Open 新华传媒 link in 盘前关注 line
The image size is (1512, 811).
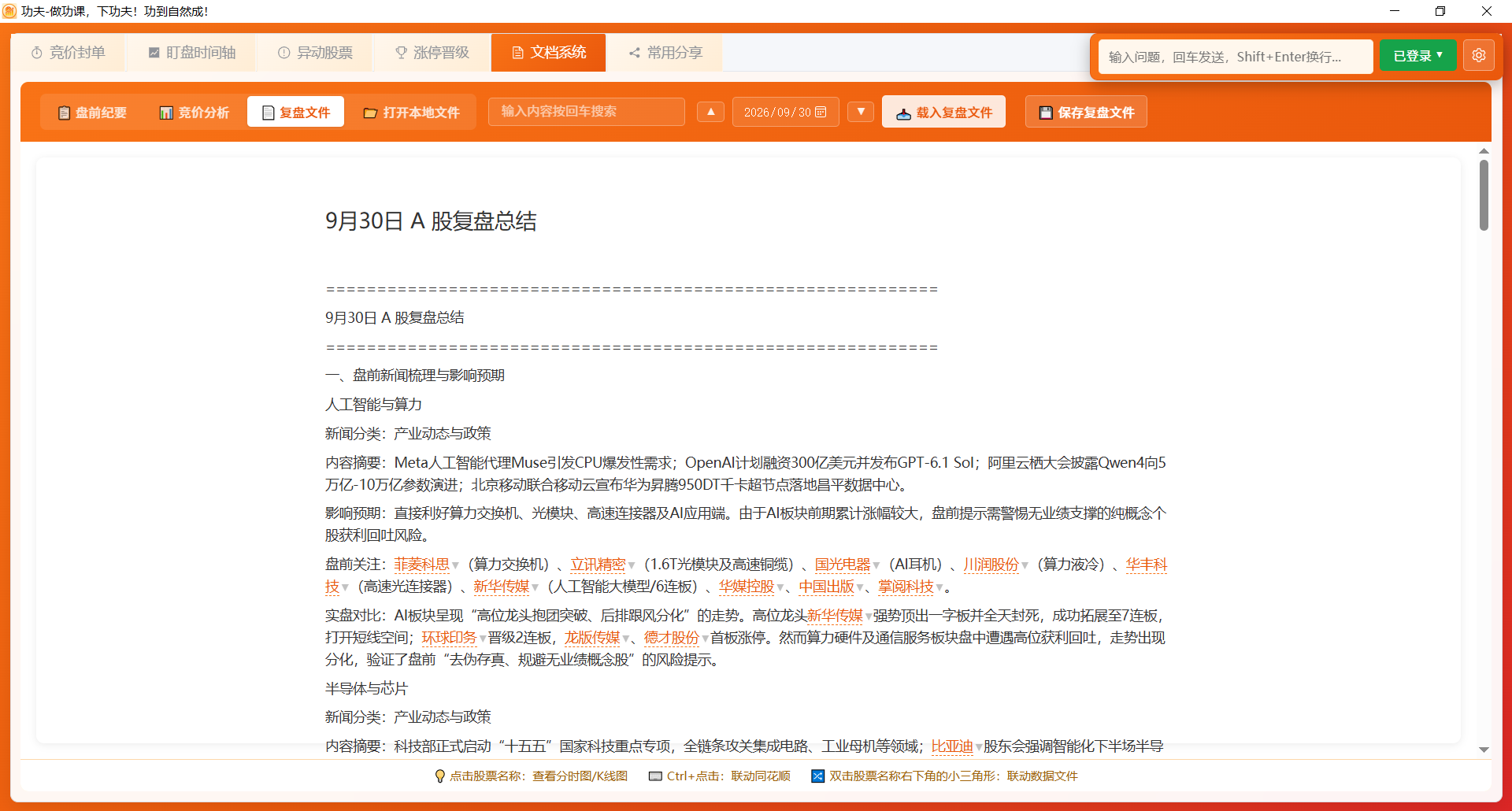coord(502,587)
